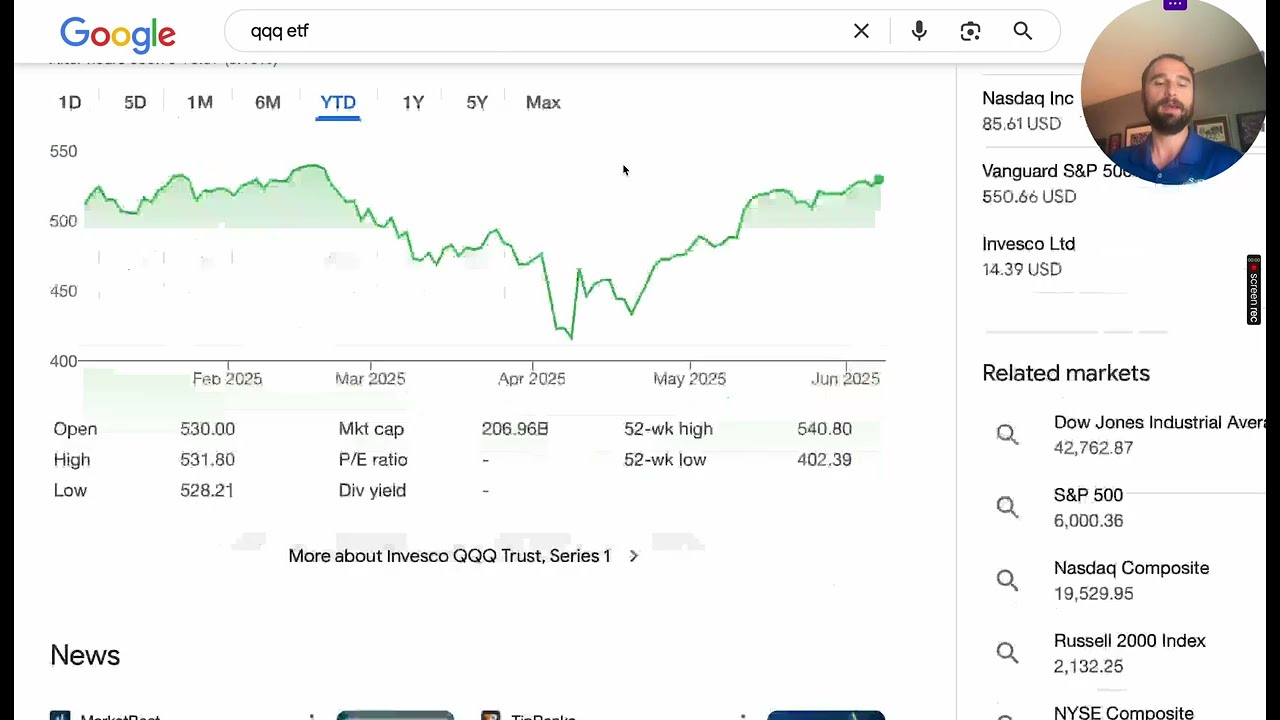The height and width of the screenshot is (720, 1280).
Task: Click the P/E ratio label
Action: (x=372, y=460)
